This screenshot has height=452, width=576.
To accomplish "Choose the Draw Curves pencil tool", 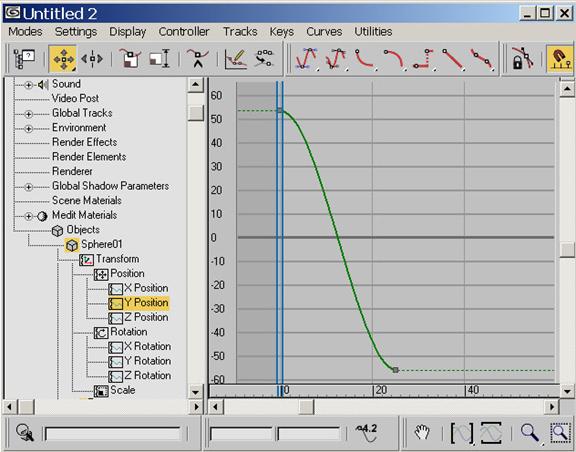I will tap(235, 59).
